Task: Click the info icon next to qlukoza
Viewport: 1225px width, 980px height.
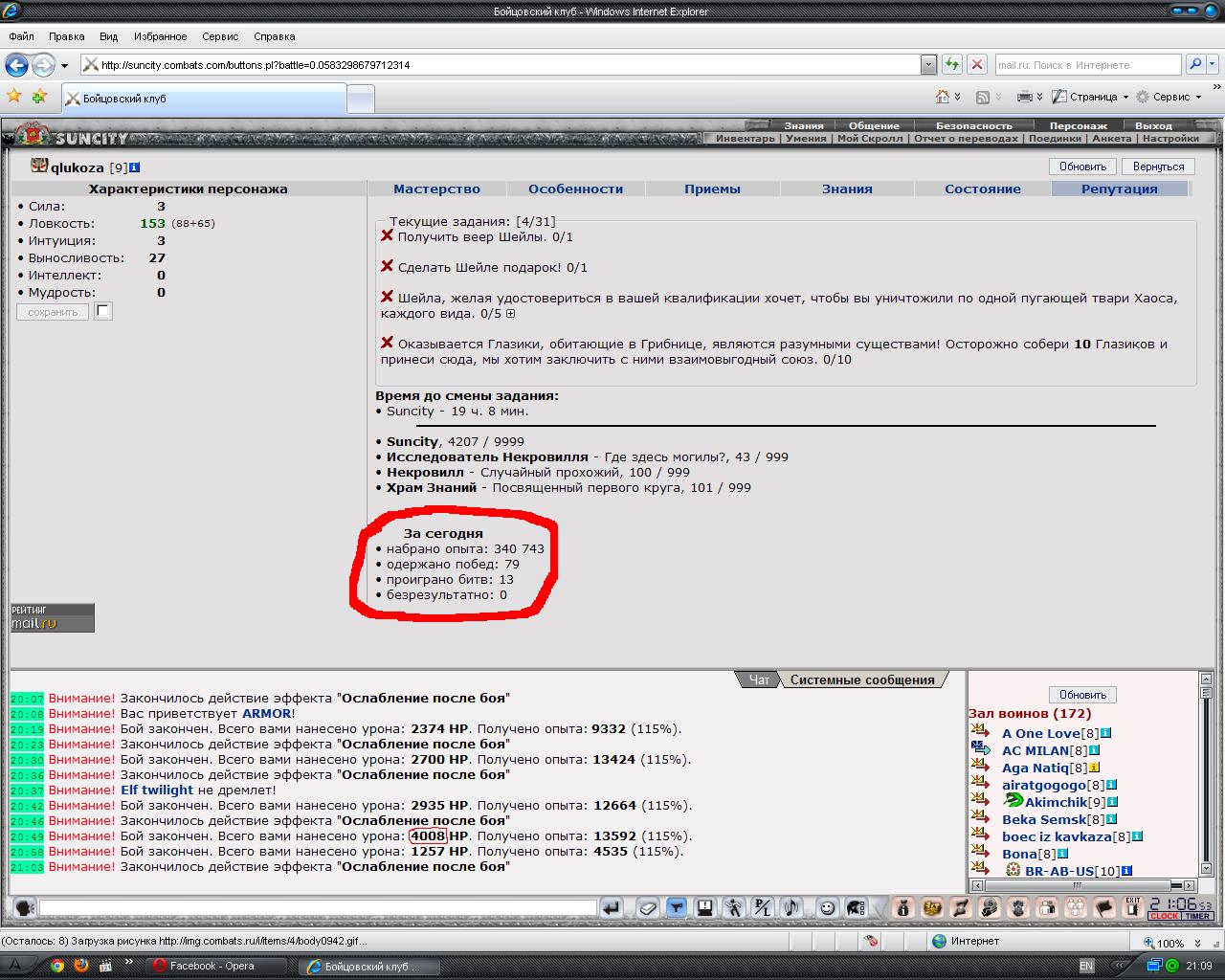Action: point(135,167)
